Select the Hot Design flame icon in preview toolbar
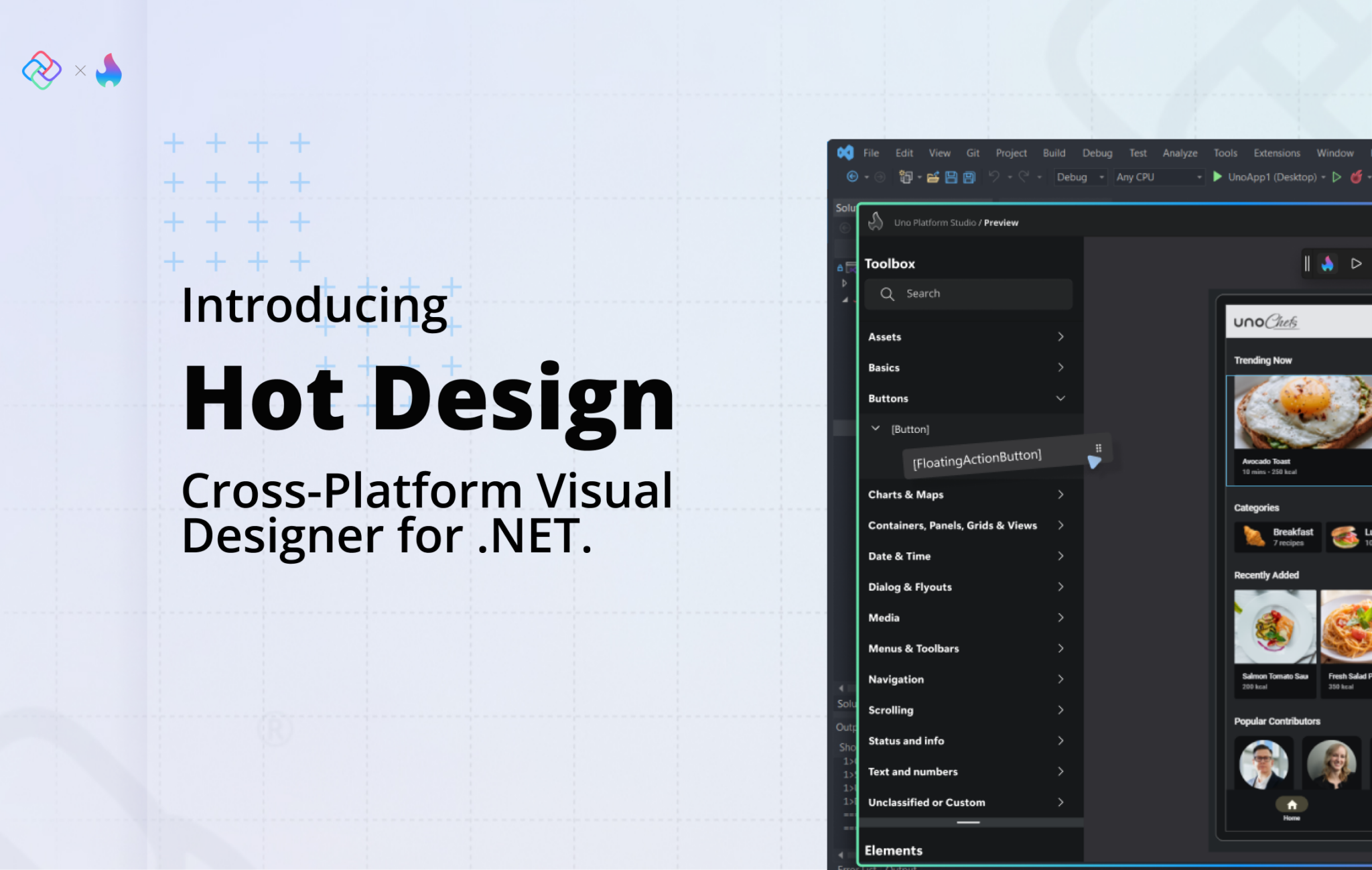This screenshot has height=870, width=1372. point(1329,264)
